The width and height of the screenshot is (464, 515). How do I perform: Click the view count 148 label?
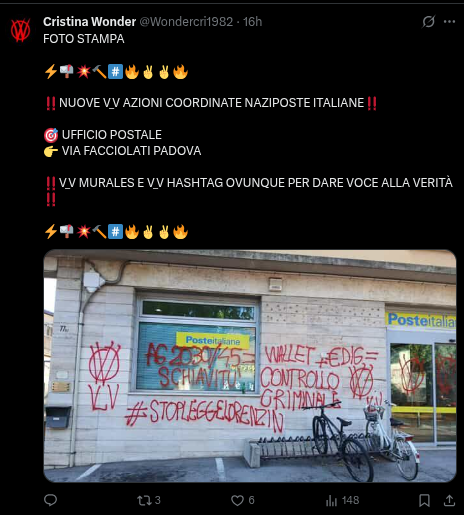tap(350, 500)
